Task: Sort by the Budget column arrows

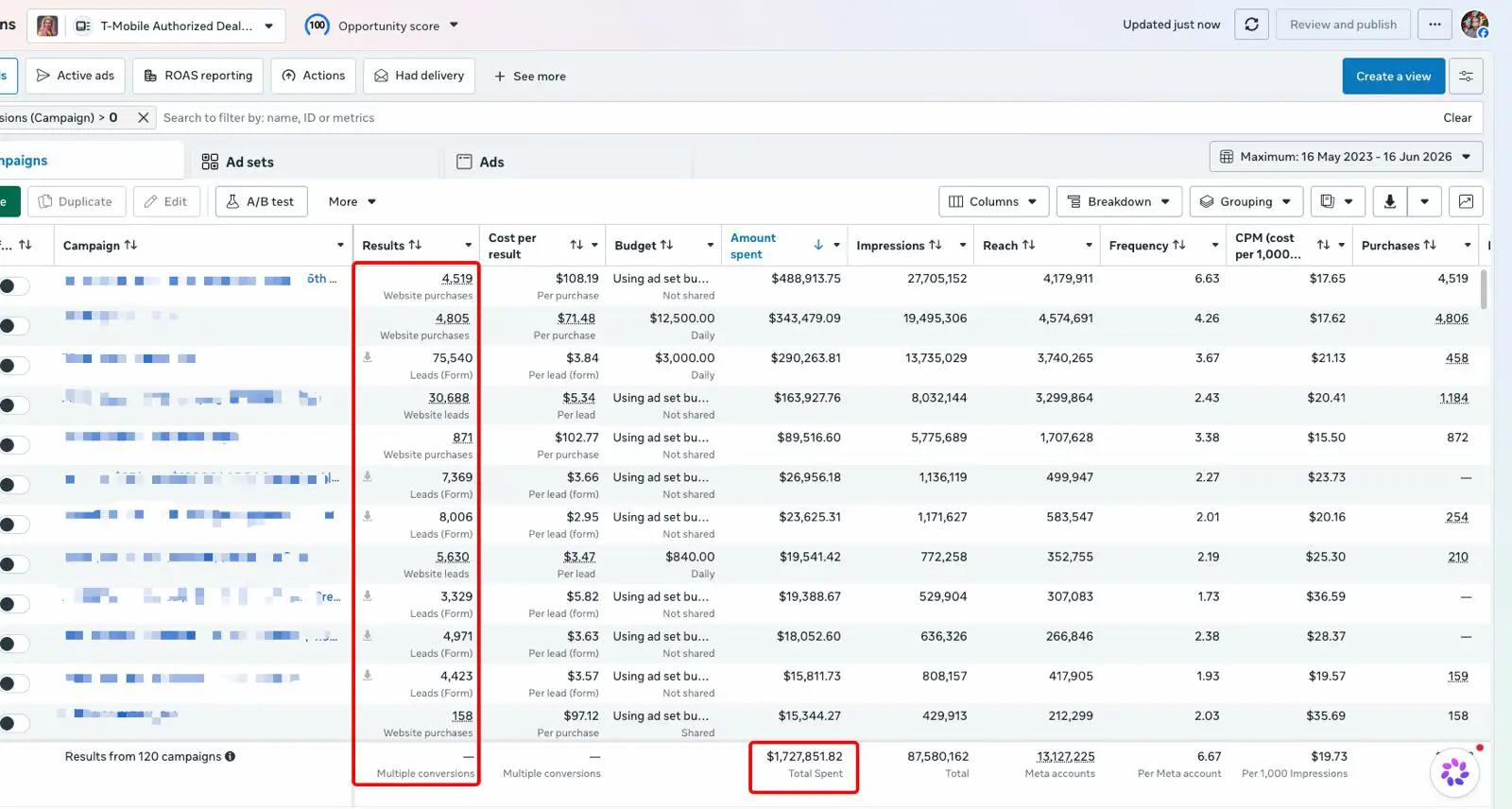Action: [x=666, y=245]
